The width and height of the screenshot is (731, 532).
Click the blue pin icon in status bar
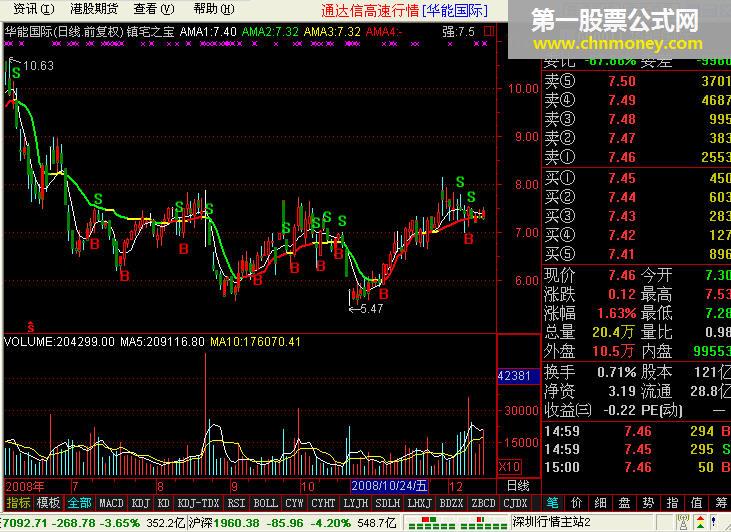715,522
